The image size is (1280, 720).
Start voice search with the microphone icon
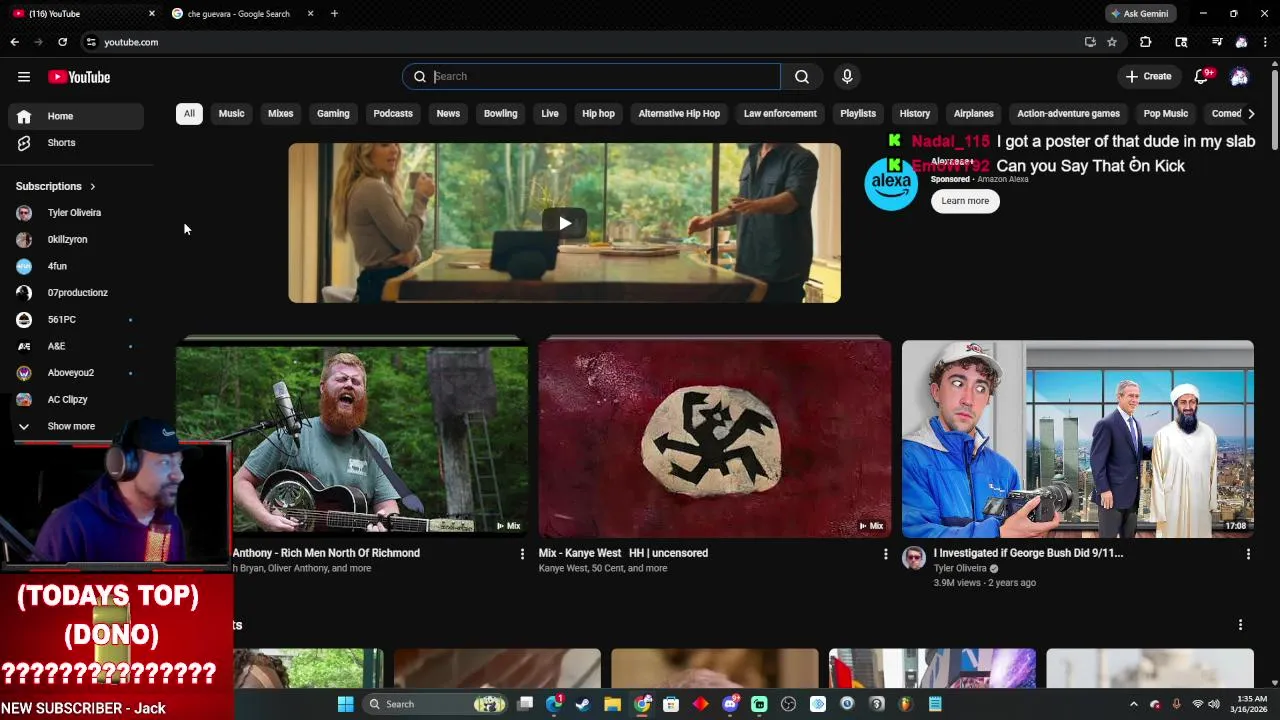click(847, 76)
